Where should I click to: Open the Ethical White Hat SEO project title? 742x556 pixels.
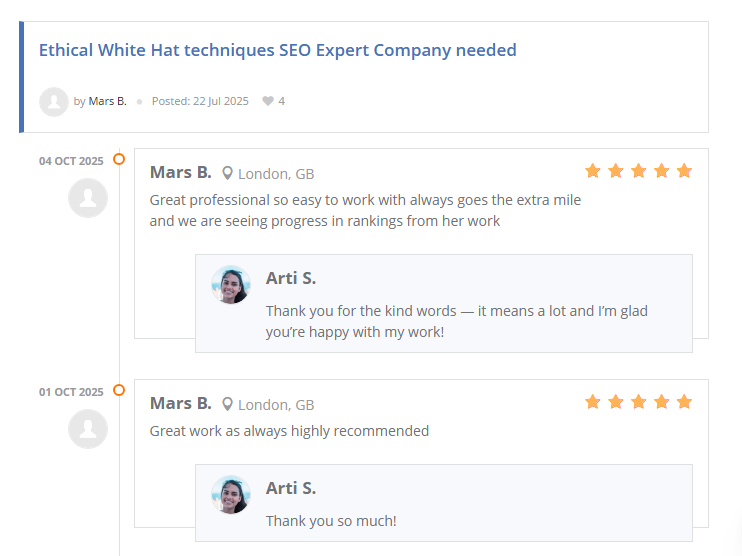point(277,50)
